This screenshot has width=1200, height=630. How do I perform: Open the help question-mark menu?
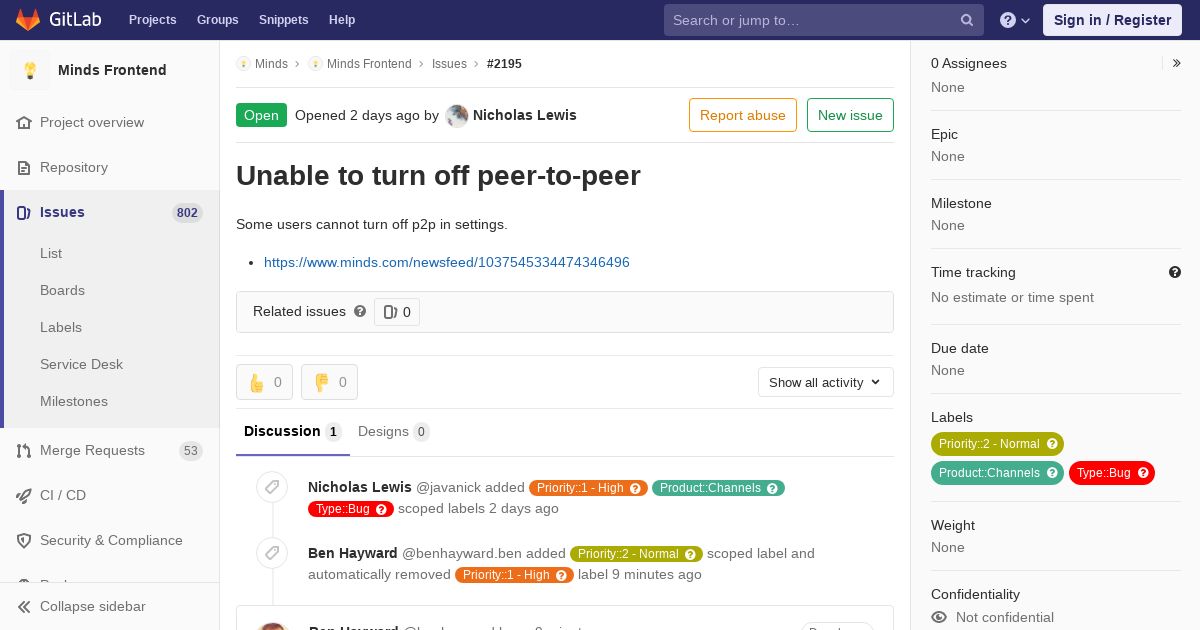coord(1015,20)
